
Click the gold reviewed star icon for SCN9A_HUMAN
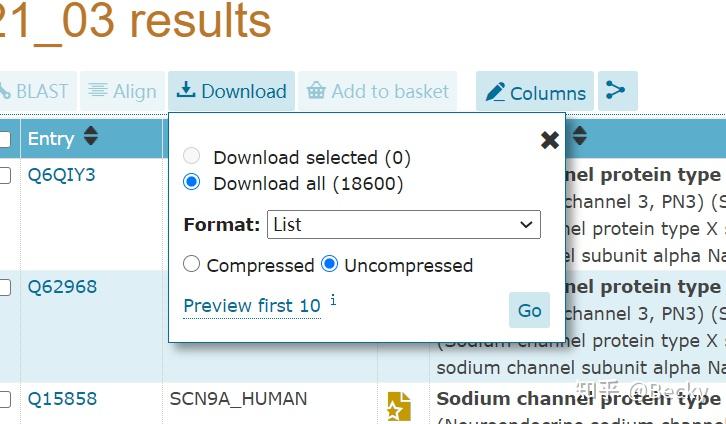[399, 406]
